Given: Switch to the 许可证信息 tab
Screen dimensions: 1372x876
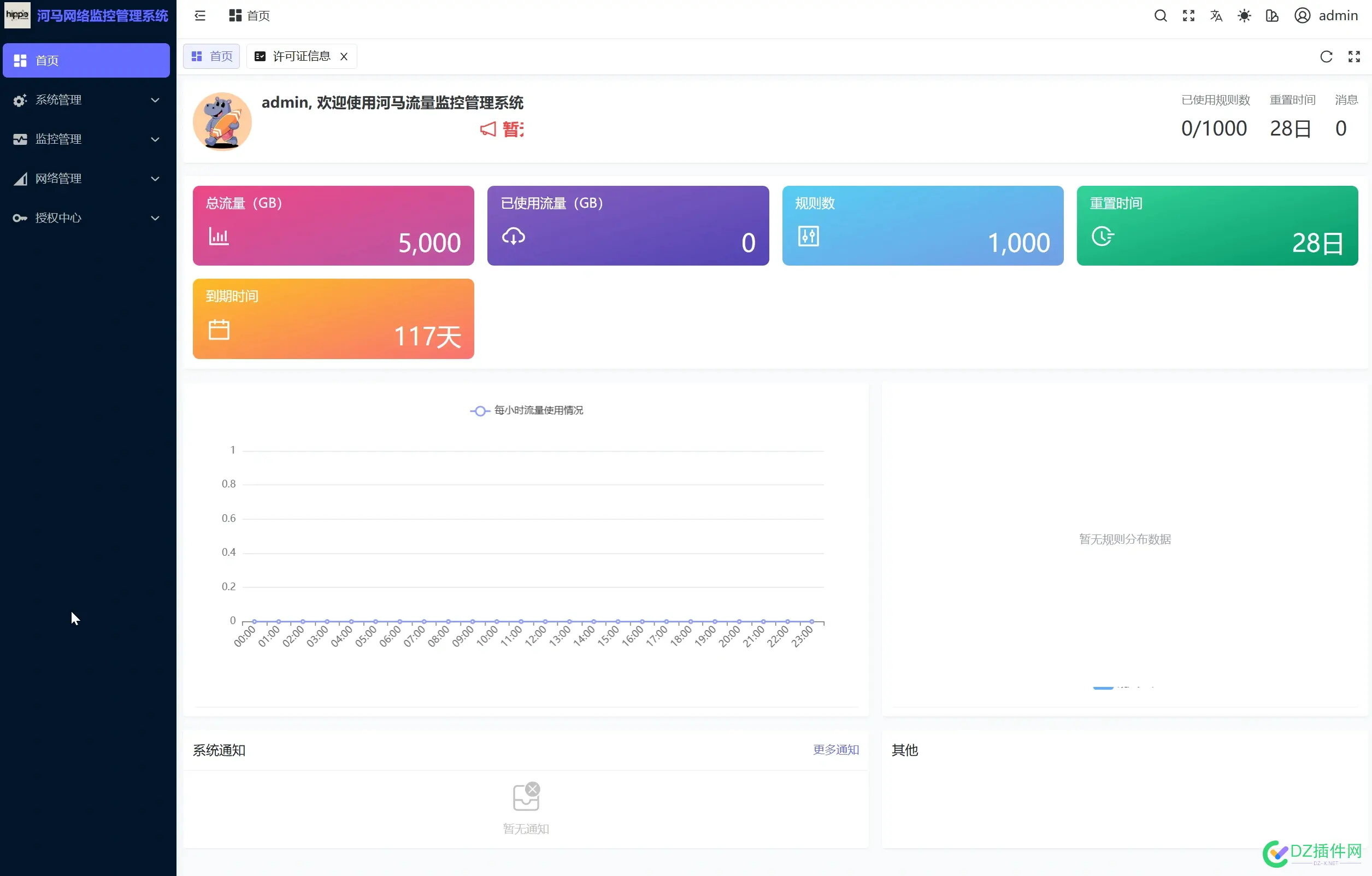Looking at the screenshot, I should 301,56.
